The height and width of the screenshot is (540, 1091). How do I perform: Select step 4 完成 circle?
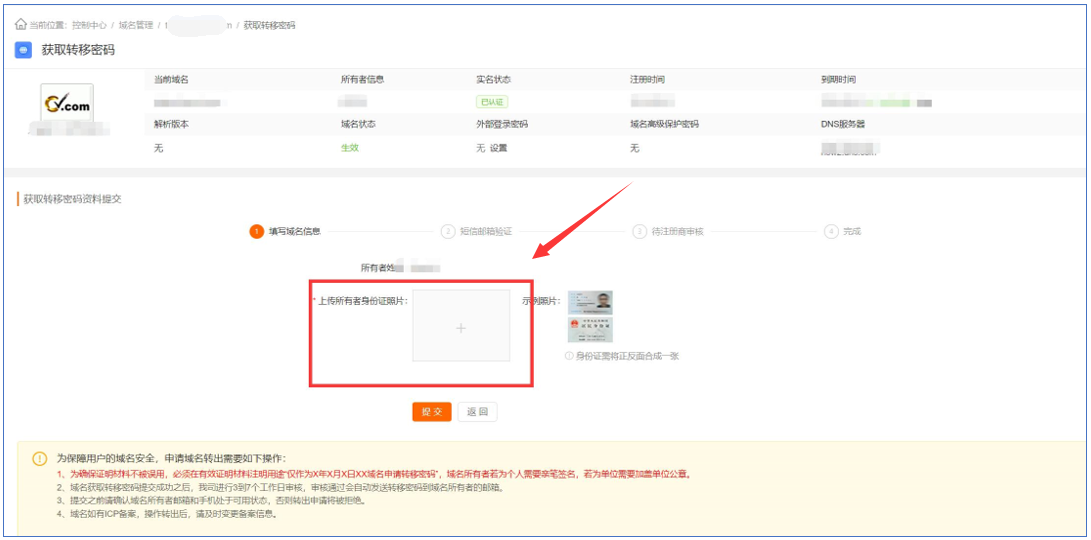coord(831,231)
